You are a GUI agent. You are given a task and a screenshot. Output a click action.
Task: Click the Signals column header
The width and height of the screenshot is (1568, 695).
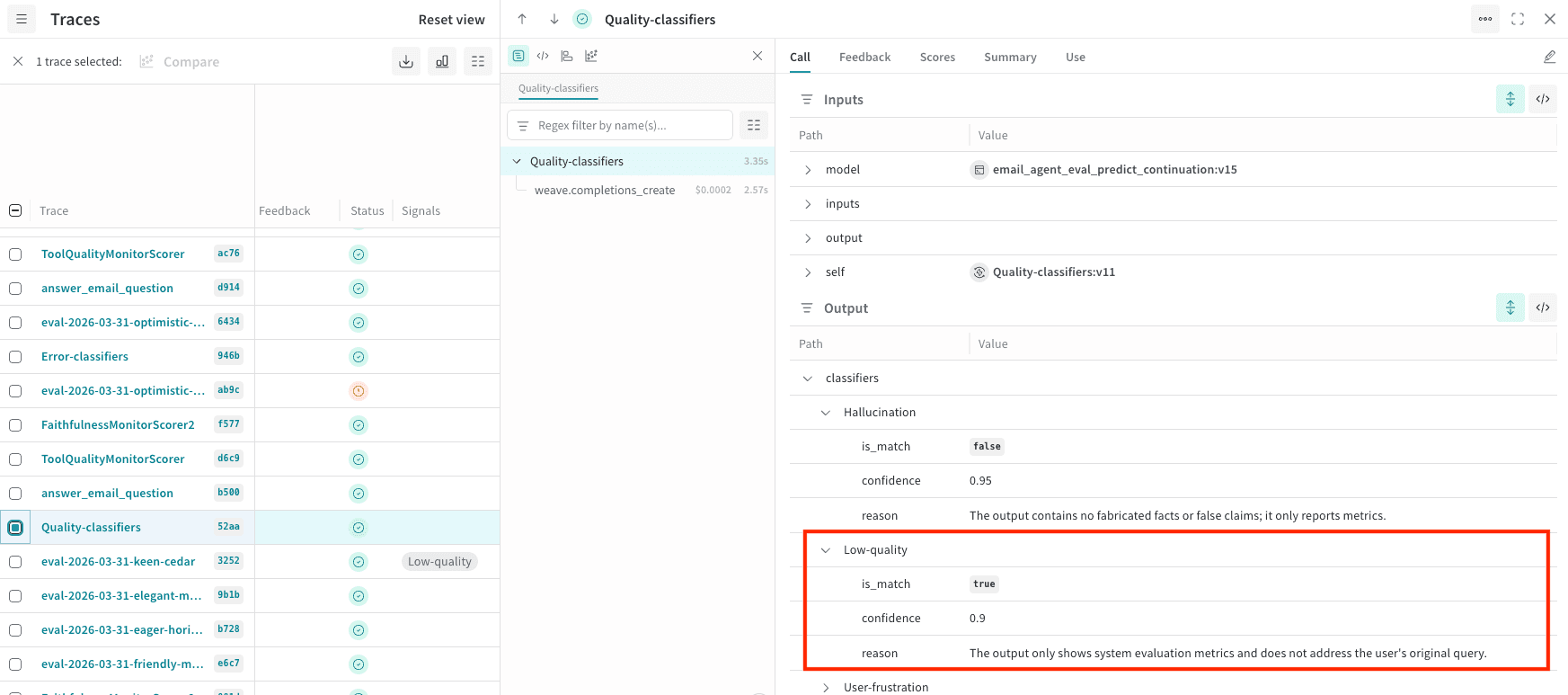pyautogui.click(x=421, y=210)
